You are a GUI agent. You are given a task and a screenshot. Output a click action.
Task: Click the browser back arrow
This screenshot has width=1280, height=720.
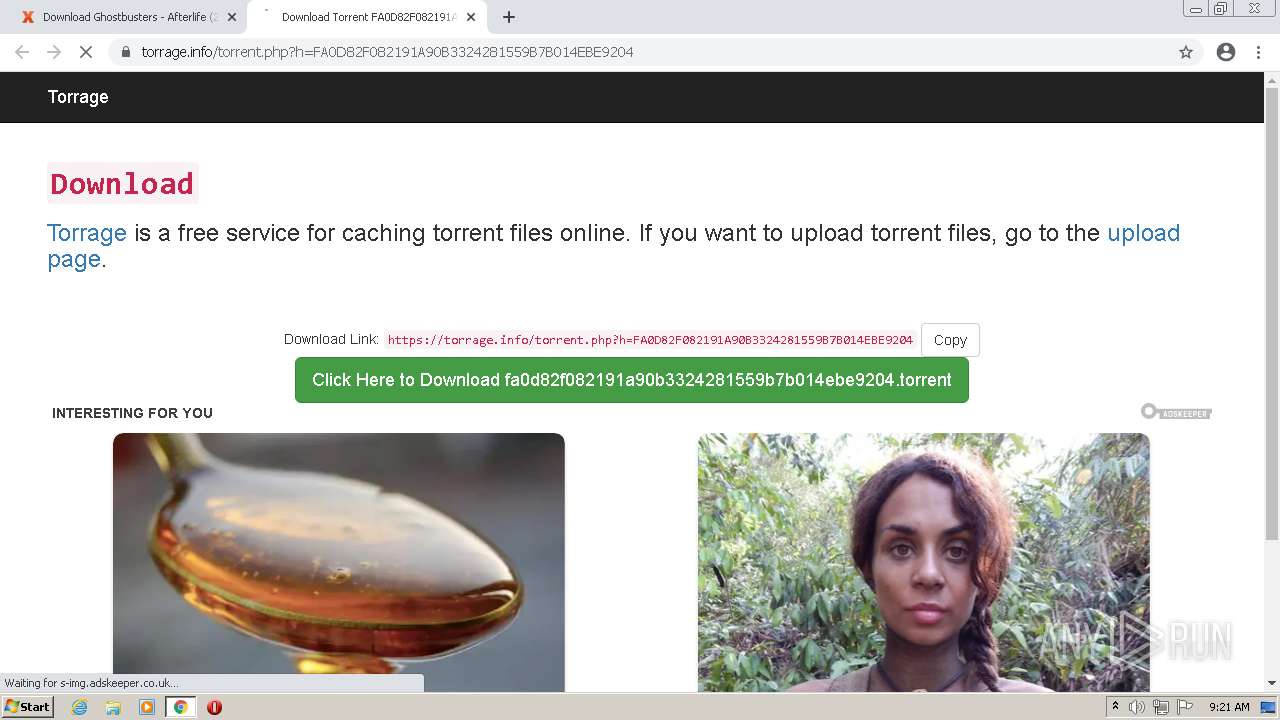[22, 52]
